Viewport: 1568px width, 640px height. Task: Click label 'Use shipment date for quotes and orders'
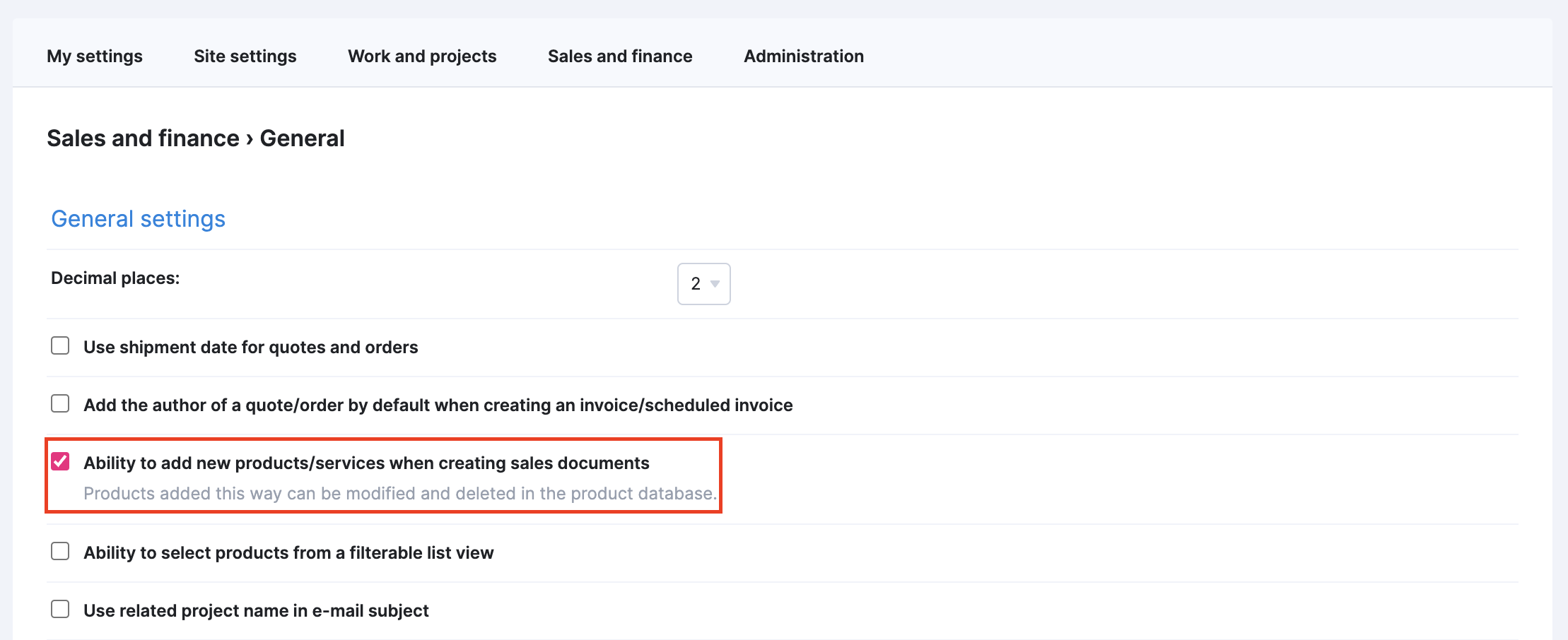point(251,348)
